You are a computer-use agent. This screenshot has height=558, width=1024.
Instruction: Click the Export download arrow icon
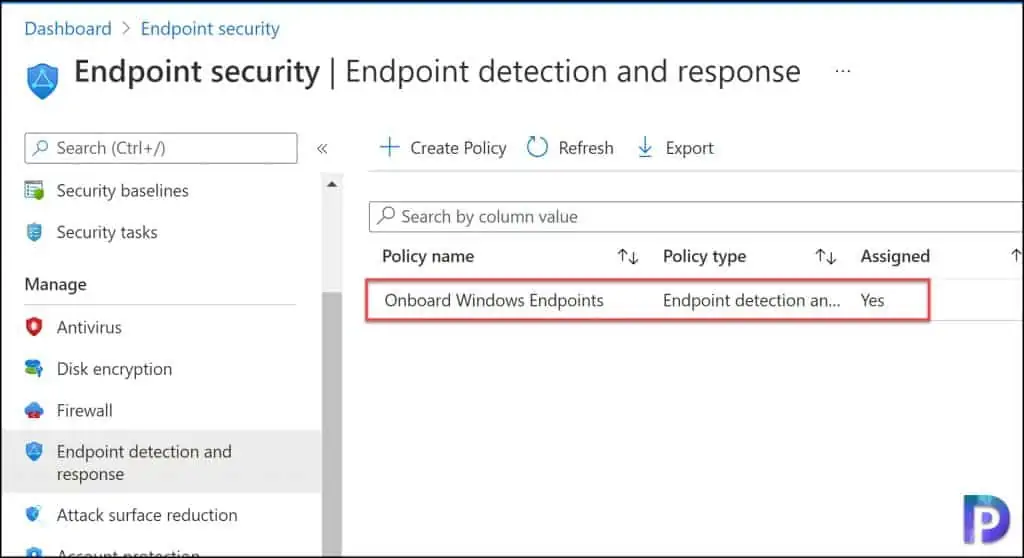[x=645, y=147]
